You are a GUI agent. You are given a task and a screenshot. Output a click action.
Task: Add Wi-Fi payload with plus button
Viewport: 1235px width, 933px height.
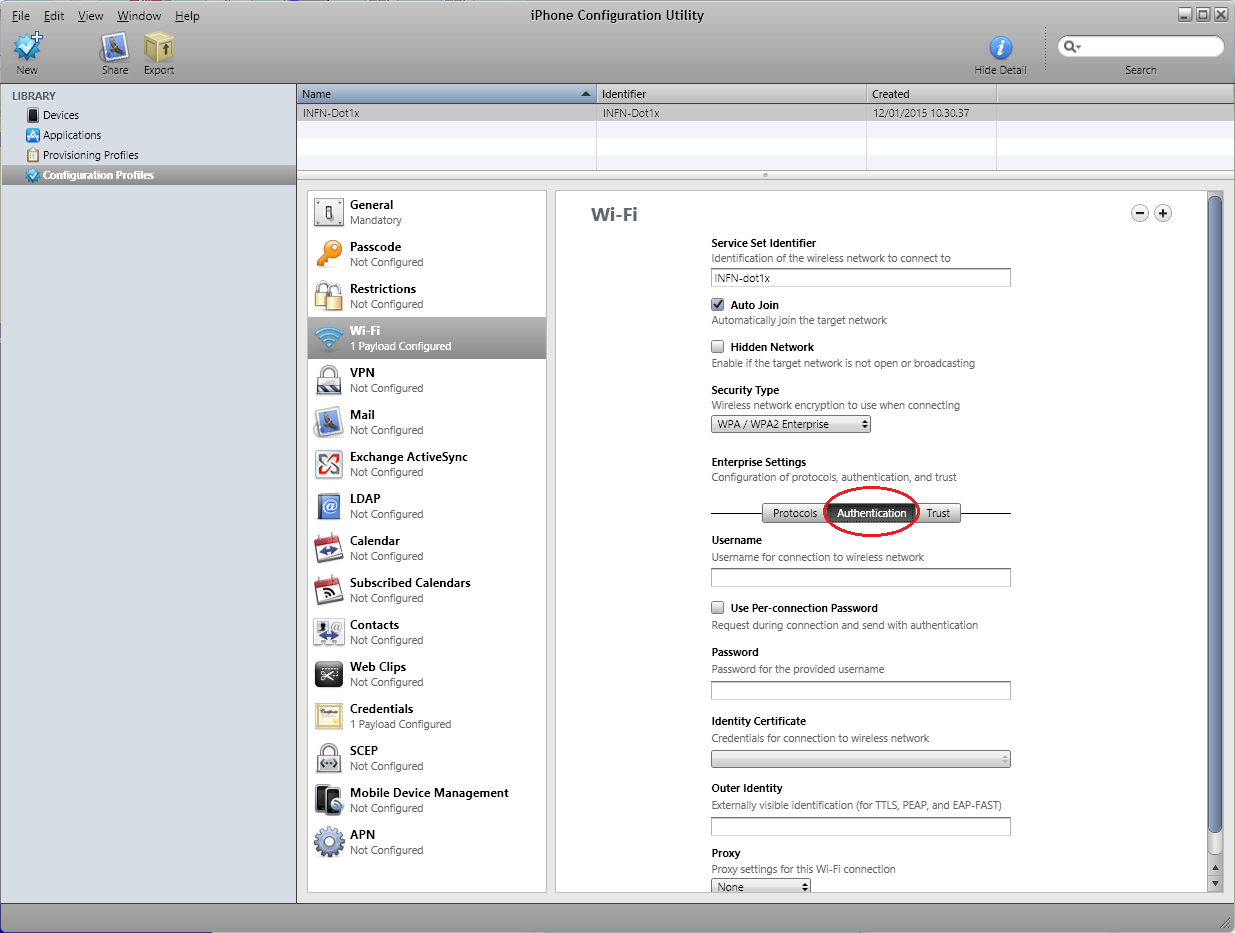coord(1163,213)
